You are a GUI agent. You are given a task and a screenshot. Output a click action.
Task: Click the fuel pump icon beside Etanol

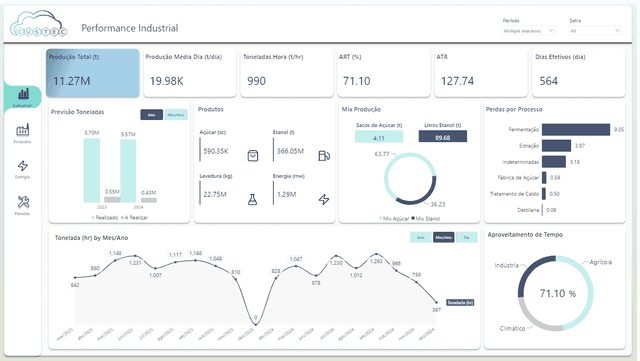click(x=324, y=156)
